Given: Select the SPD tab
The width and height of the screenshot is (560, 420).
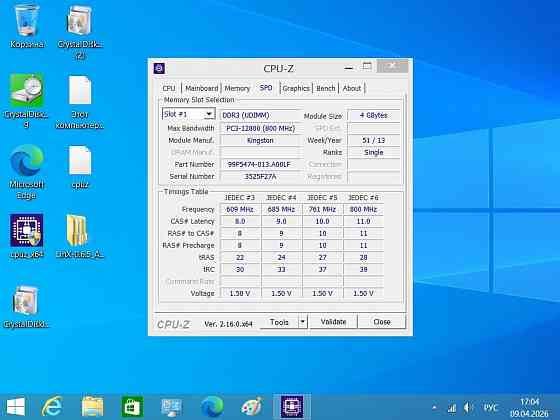Looking at the screenshot, I should pyautogui.click(x=266, y=88).
